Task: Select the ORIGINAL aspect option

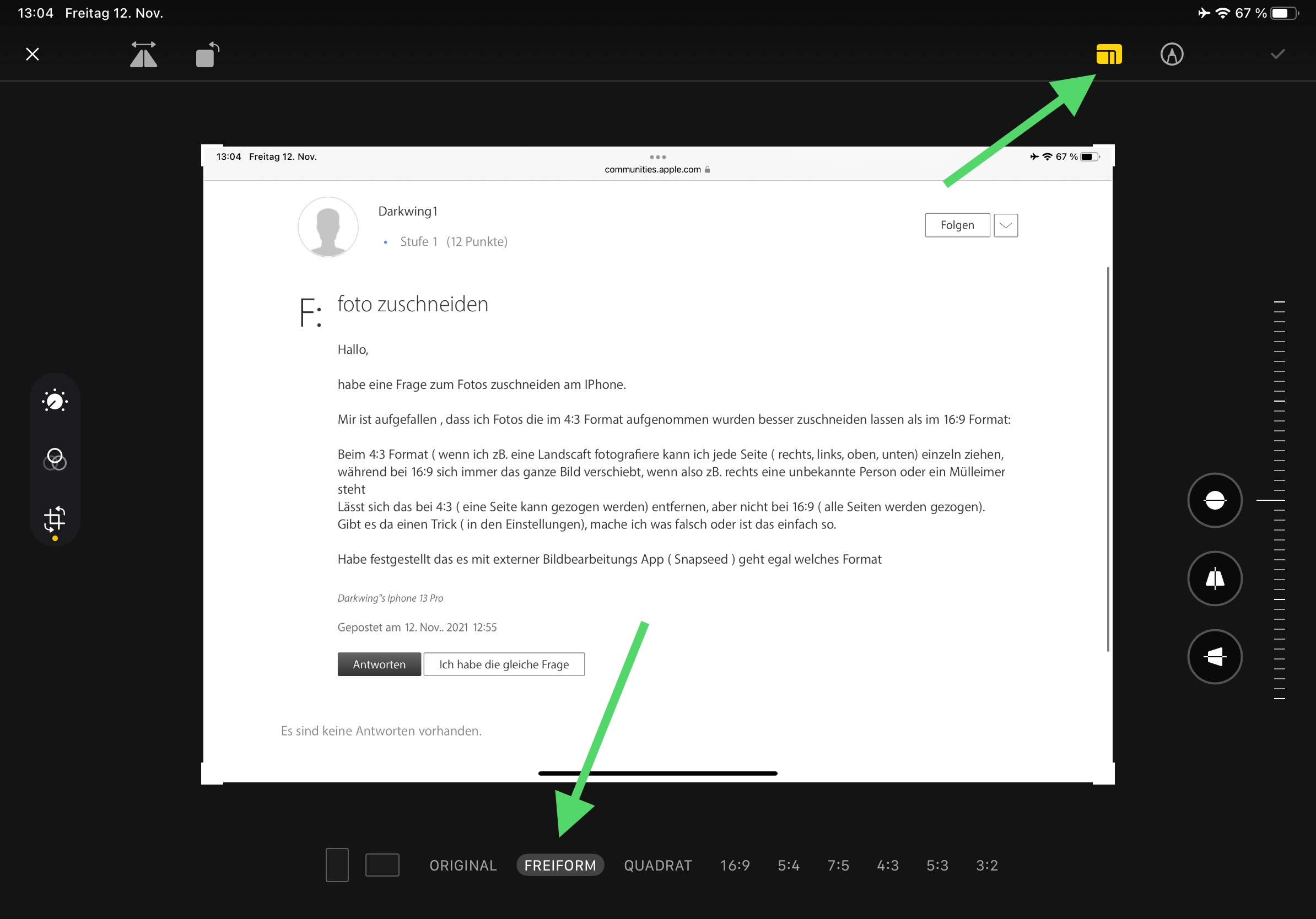Action: click(463, 865)
